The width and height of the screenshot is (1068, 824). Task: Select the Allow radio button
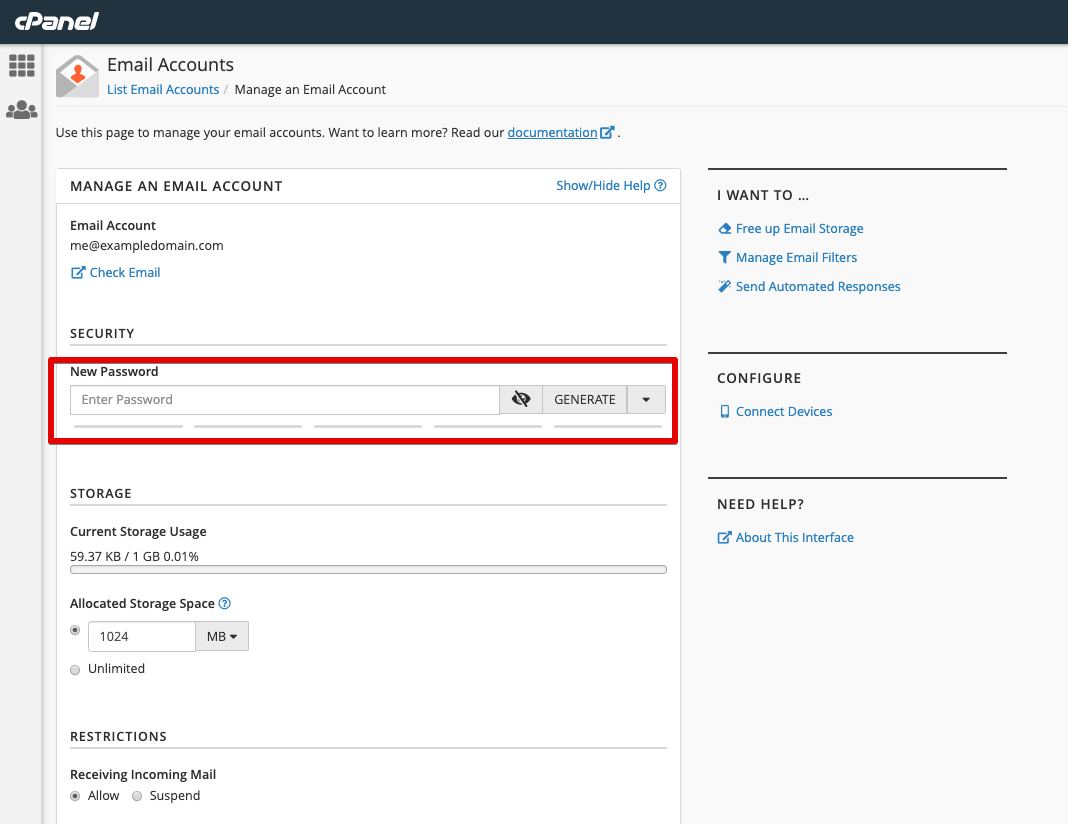[x=74, y=796]
